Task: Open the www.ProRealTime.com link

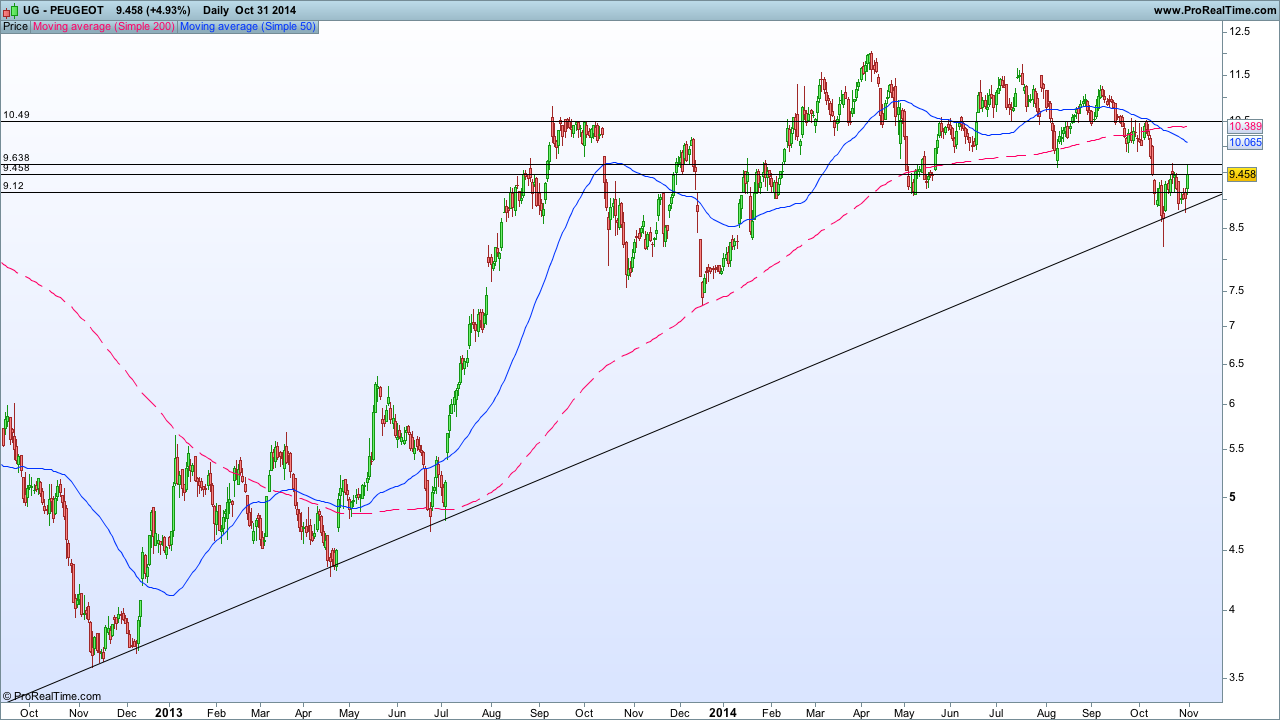Action: (1214, 10)
